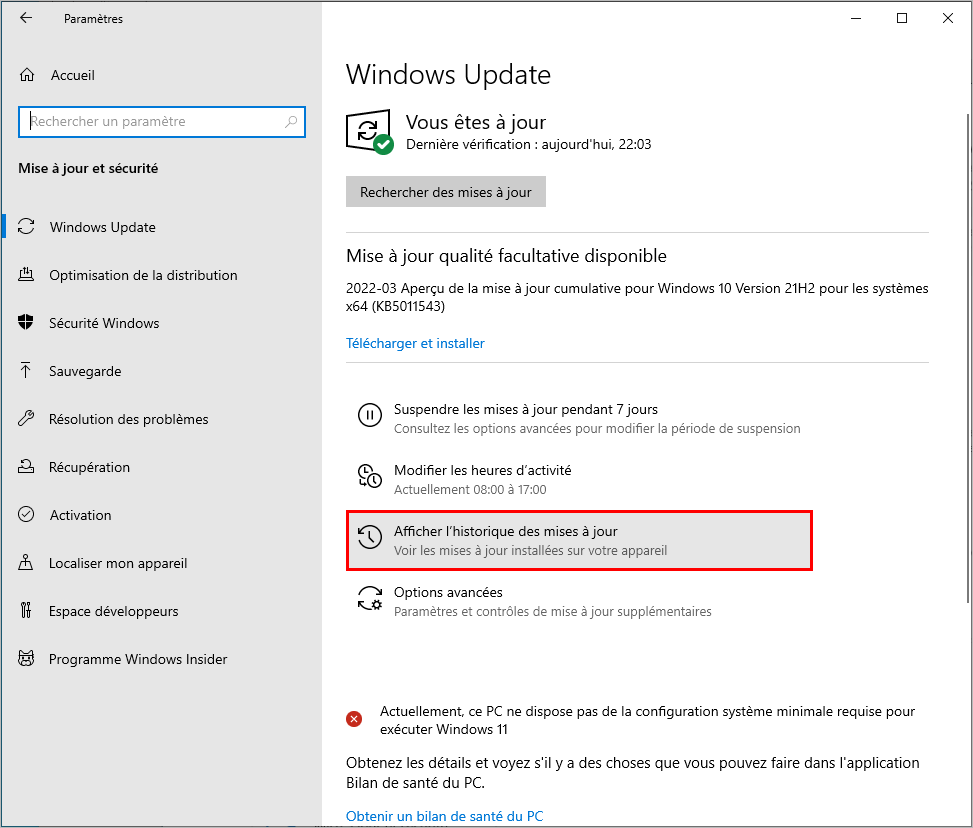Viewport: 973px width, 828px height.
Task: Open Afficher l'historique des mises à jour
Action: pyautogui.click(x=578, y=540)
